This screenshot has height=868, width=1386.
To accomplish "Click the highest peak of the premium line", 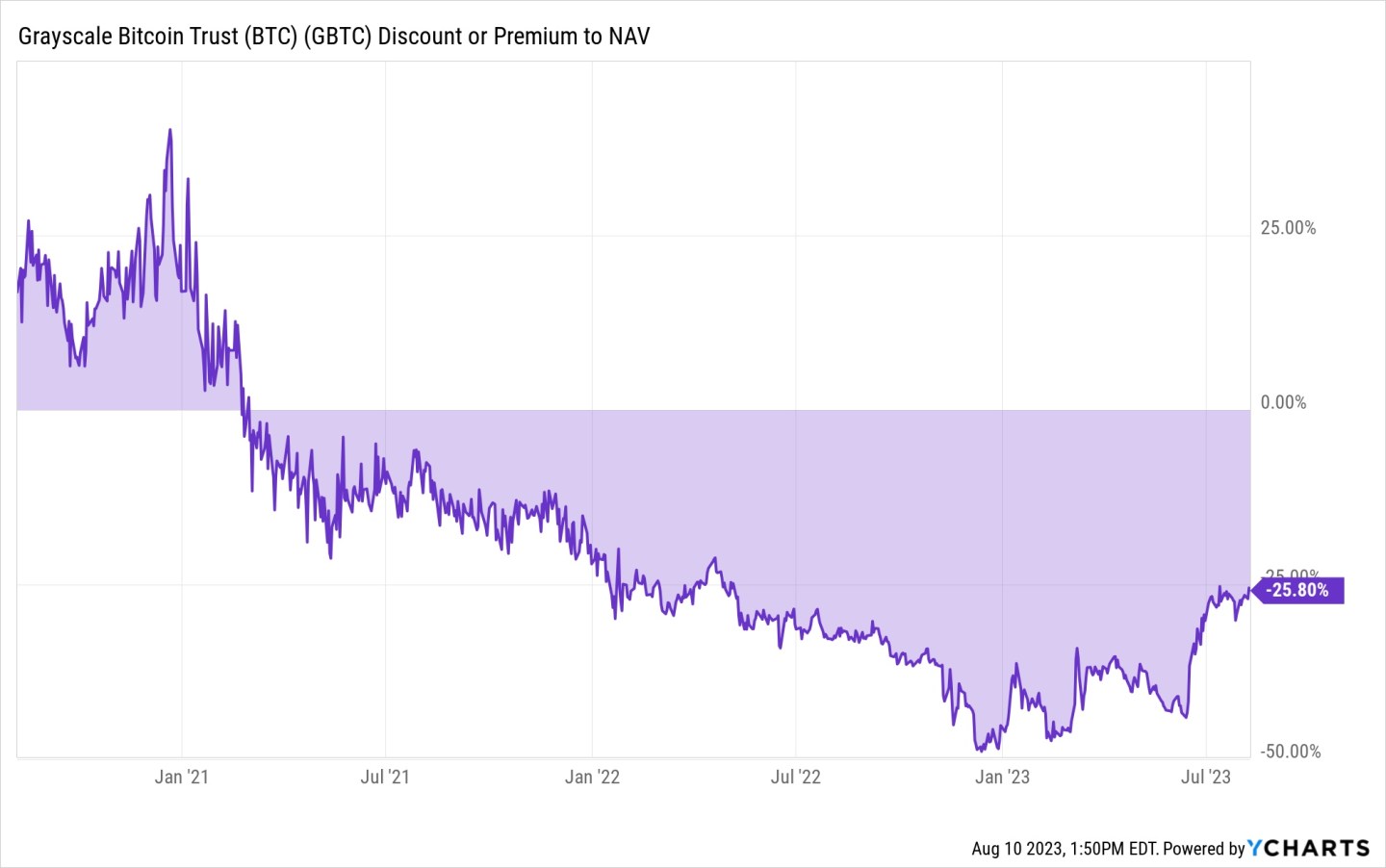I will coord(170,130).
